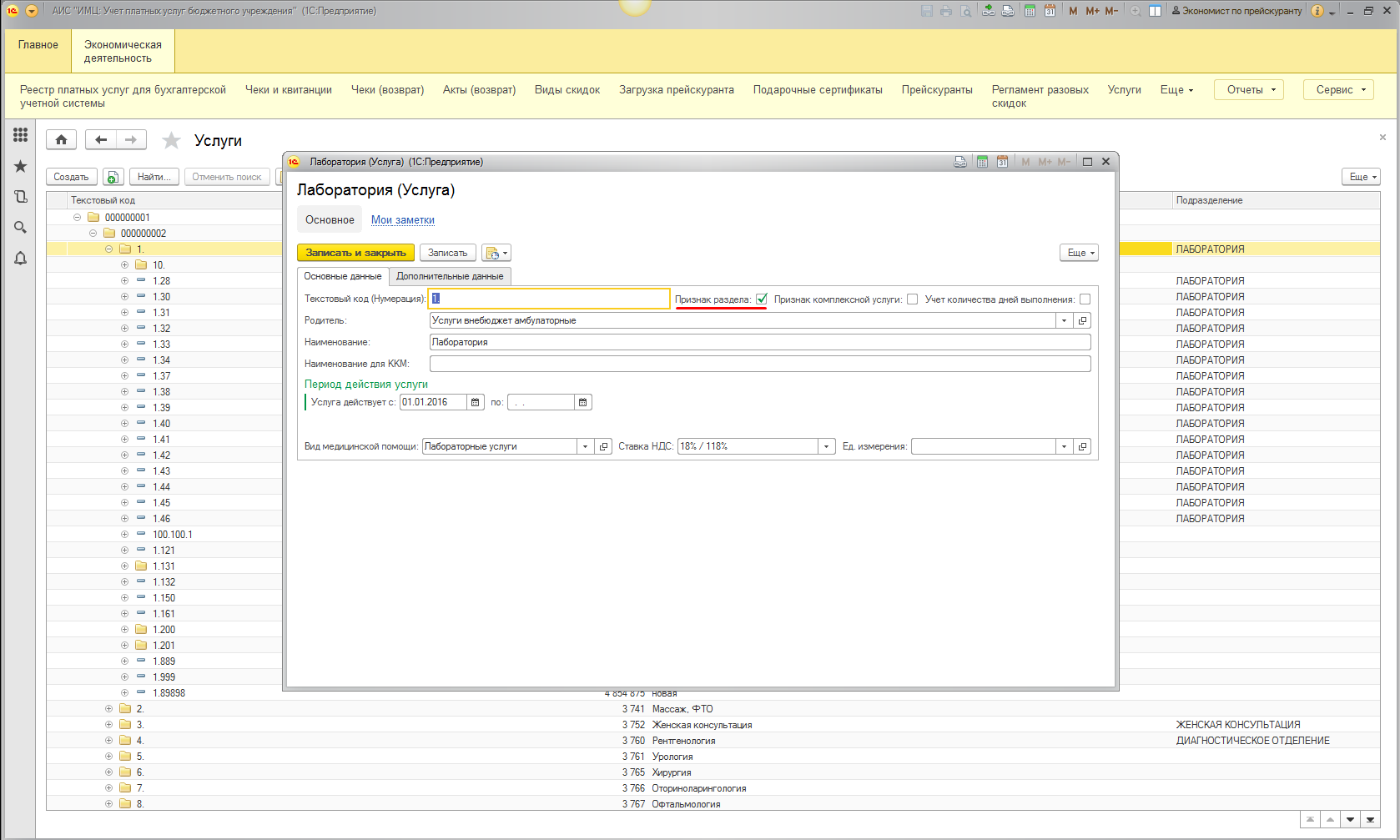Click open-form icon for Ед. измерения
This screenshot has width=1400, height=840.
tap(1083, 446)
